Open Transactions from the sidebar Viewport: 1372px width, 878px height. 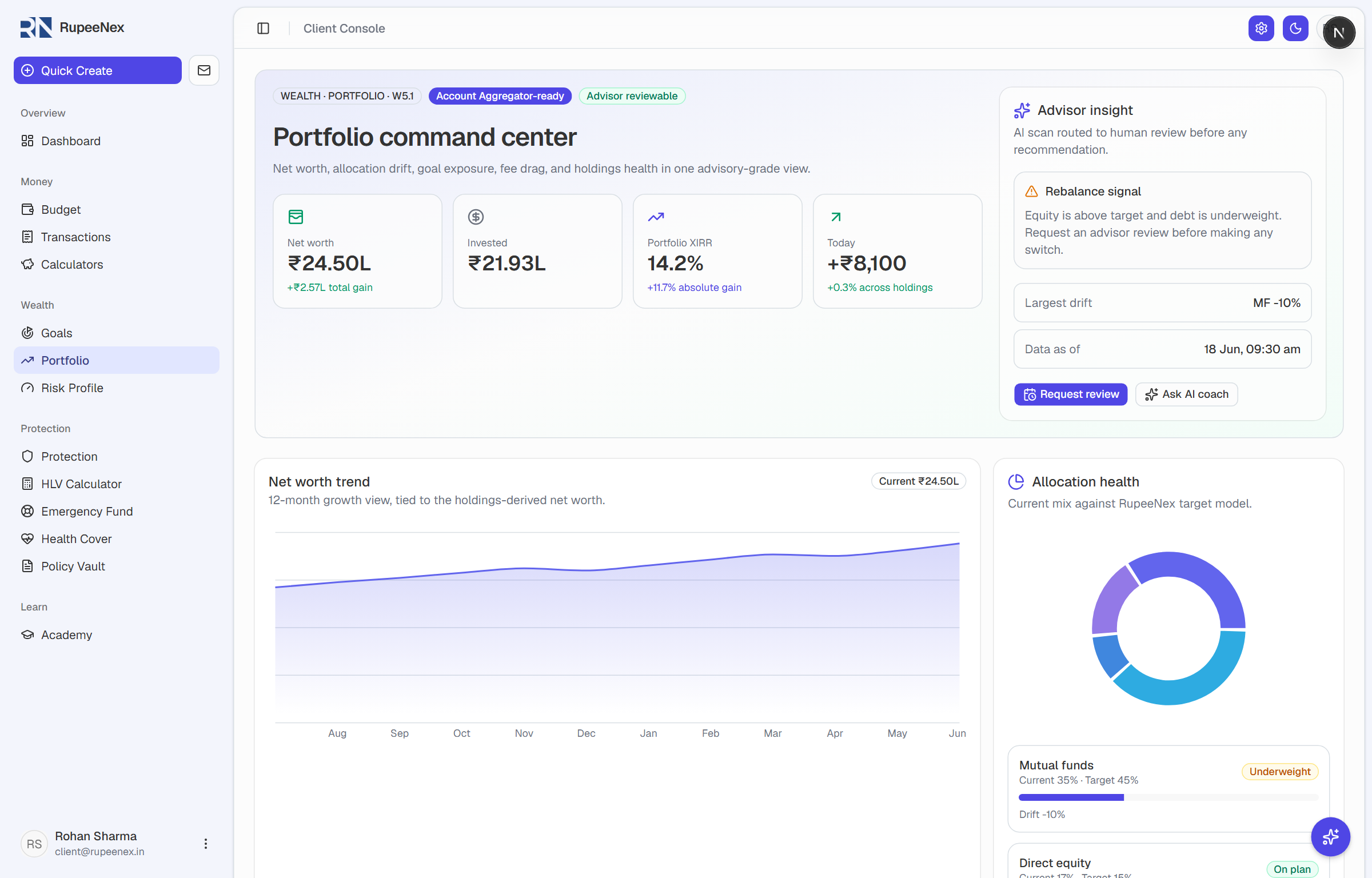117,237
